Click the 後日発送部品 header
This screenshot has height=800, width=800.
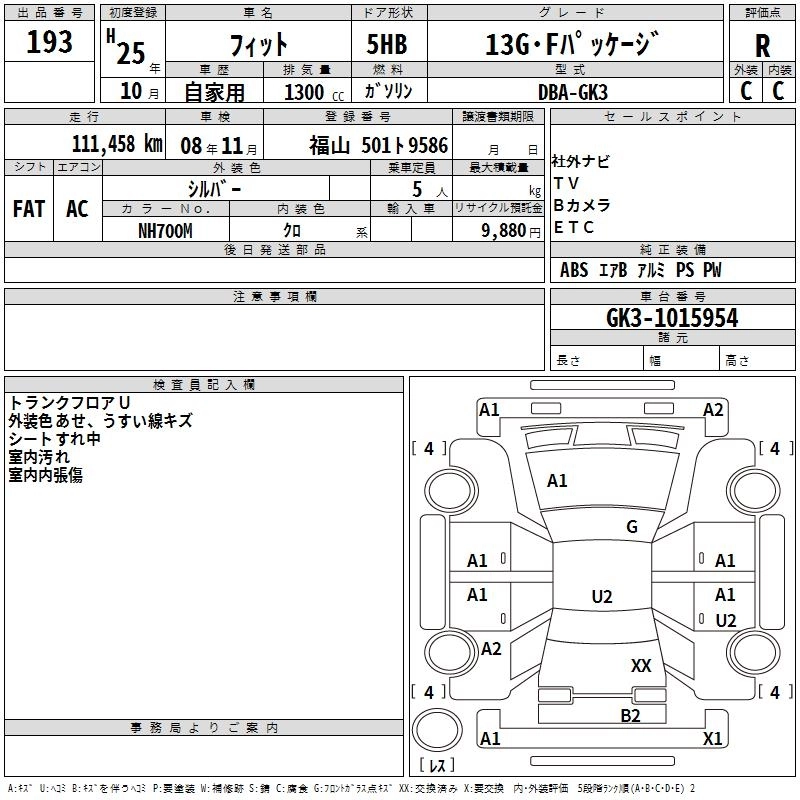pos(274,249)
